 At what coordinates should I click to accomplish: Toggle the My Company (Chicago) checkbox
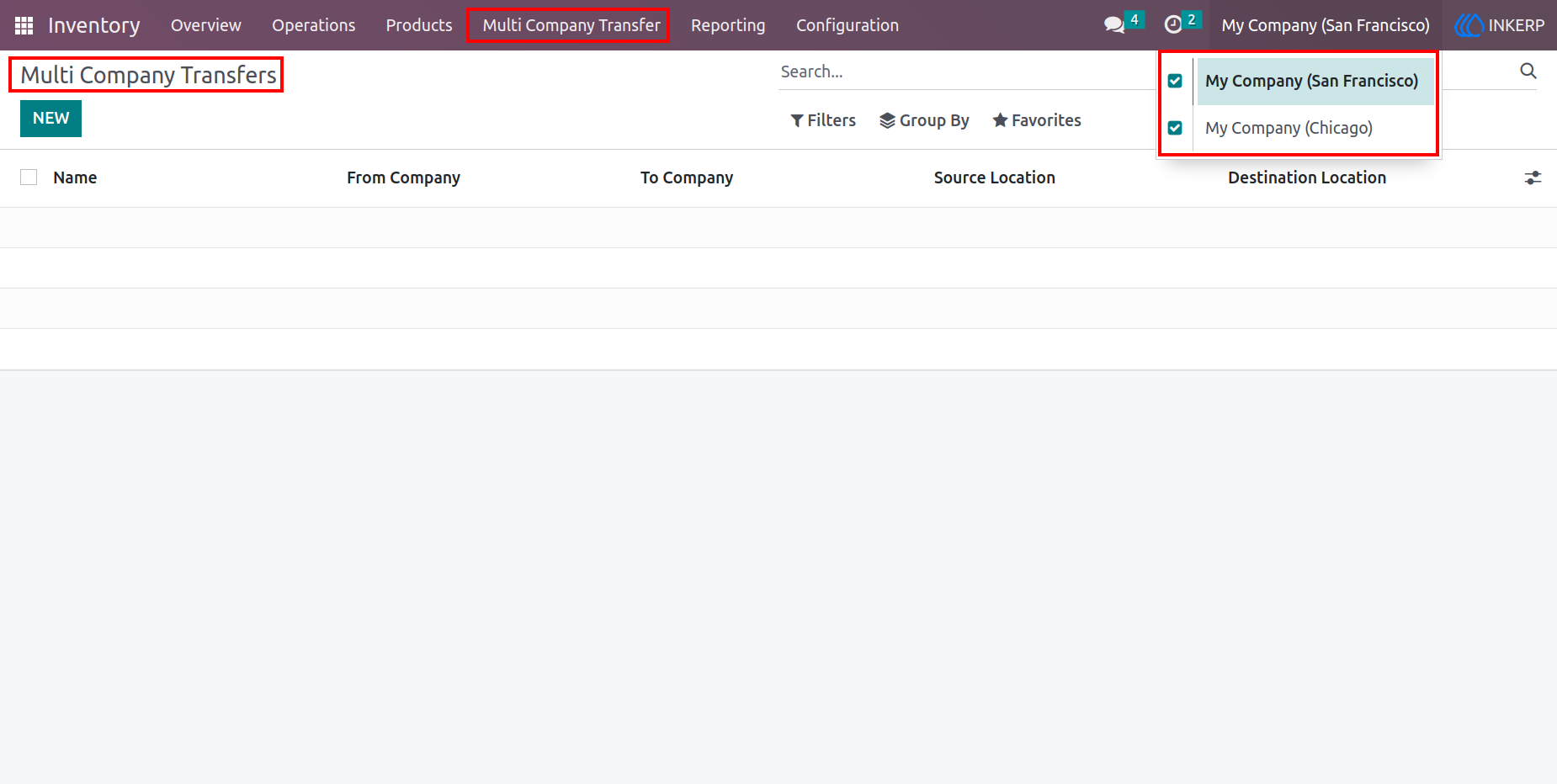click(x=1175, y=128)
